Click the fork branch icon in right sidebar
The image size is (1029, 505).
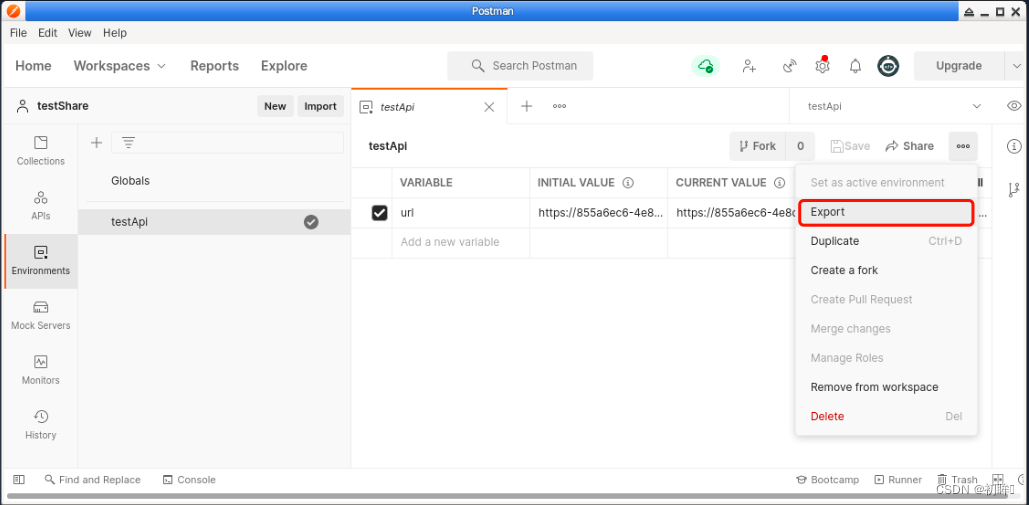coord(1014,190)
